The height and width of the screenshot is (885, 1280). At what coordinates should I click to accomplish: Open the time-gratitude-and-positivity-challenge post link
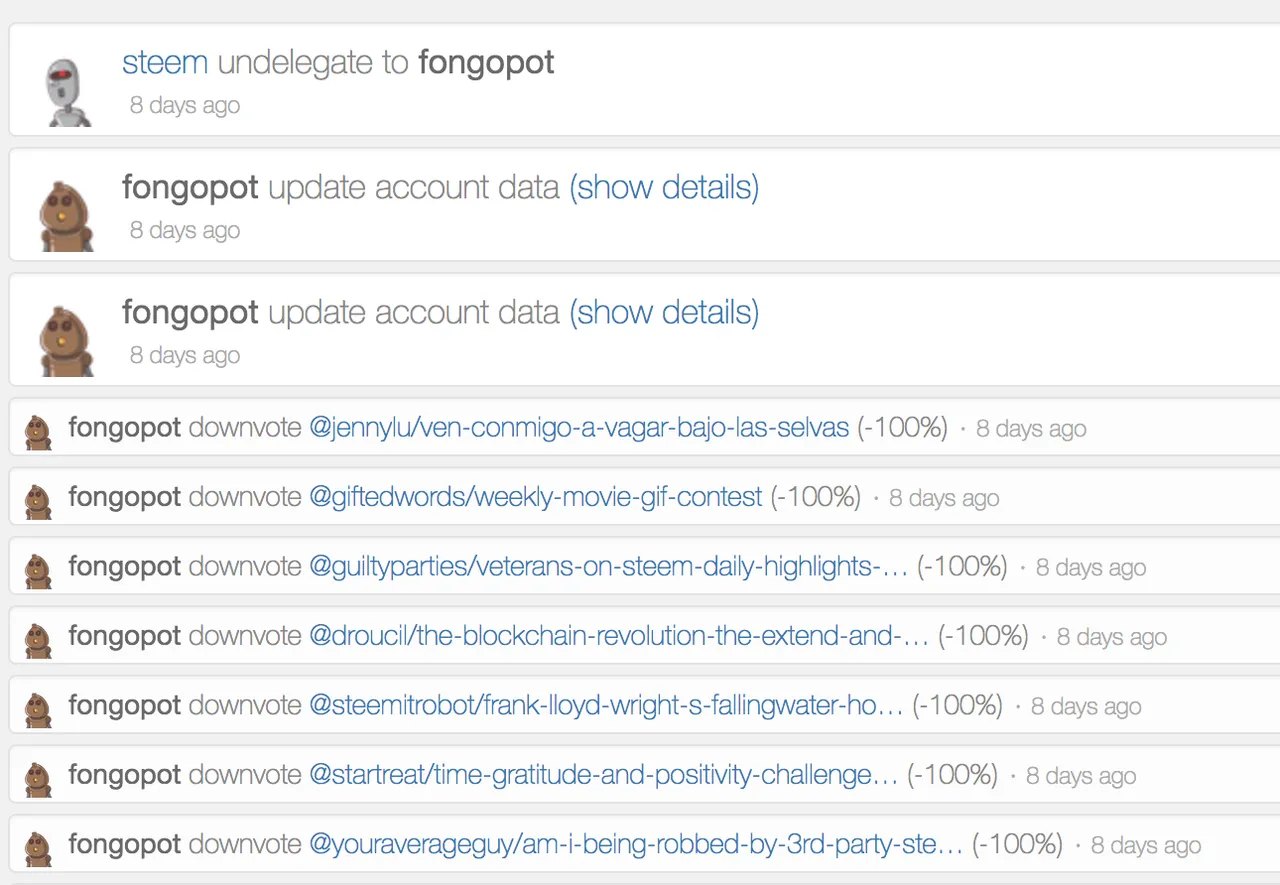tap(603, 775)
